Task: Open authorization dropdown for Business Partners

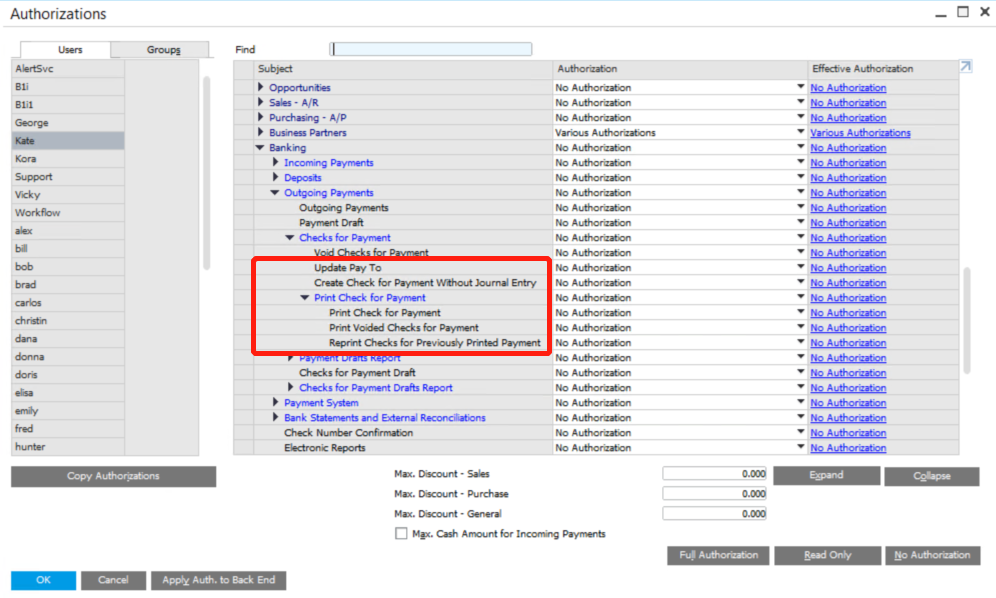Action: click(x=800, y=132)
